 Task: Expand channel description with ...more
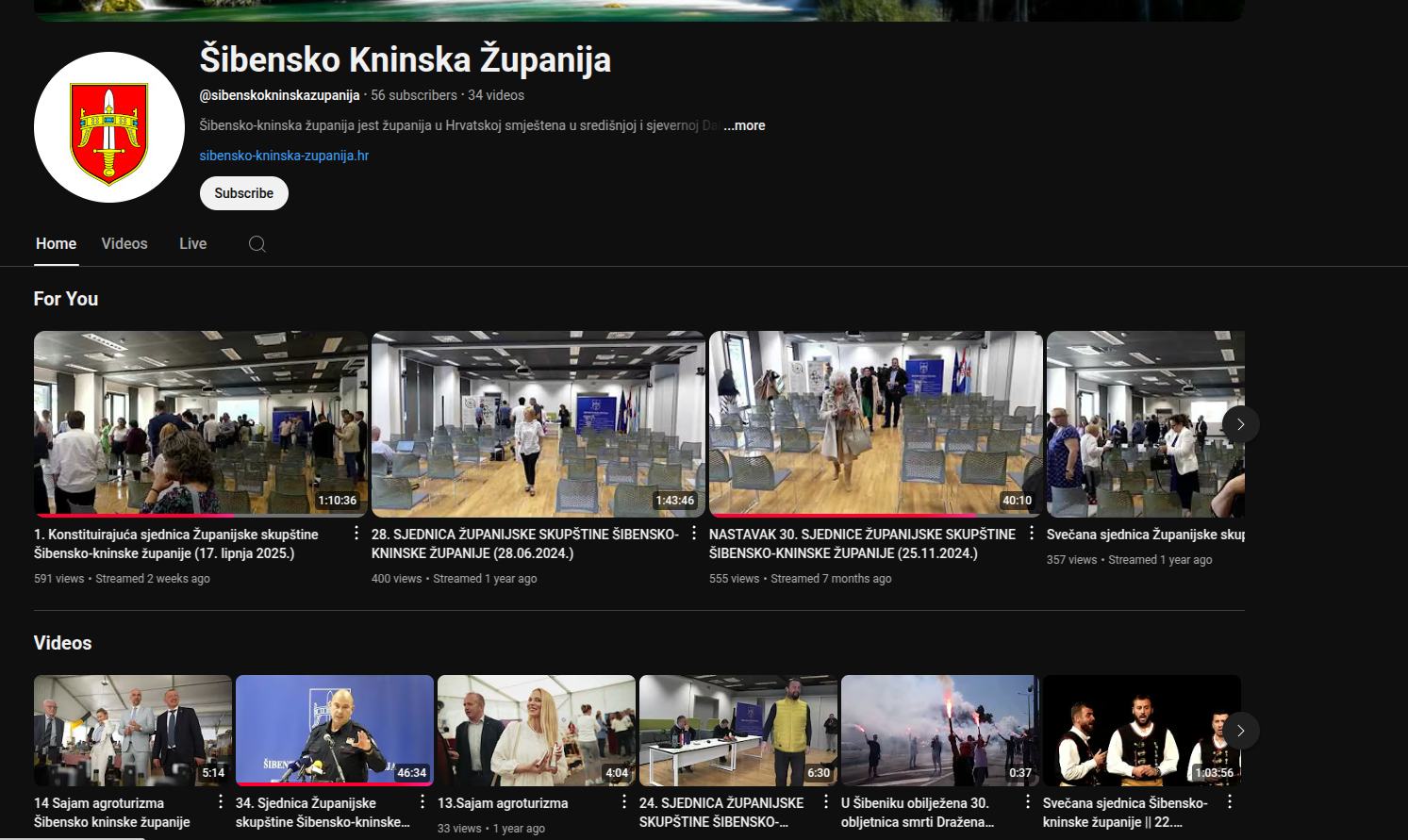(745, 125)
